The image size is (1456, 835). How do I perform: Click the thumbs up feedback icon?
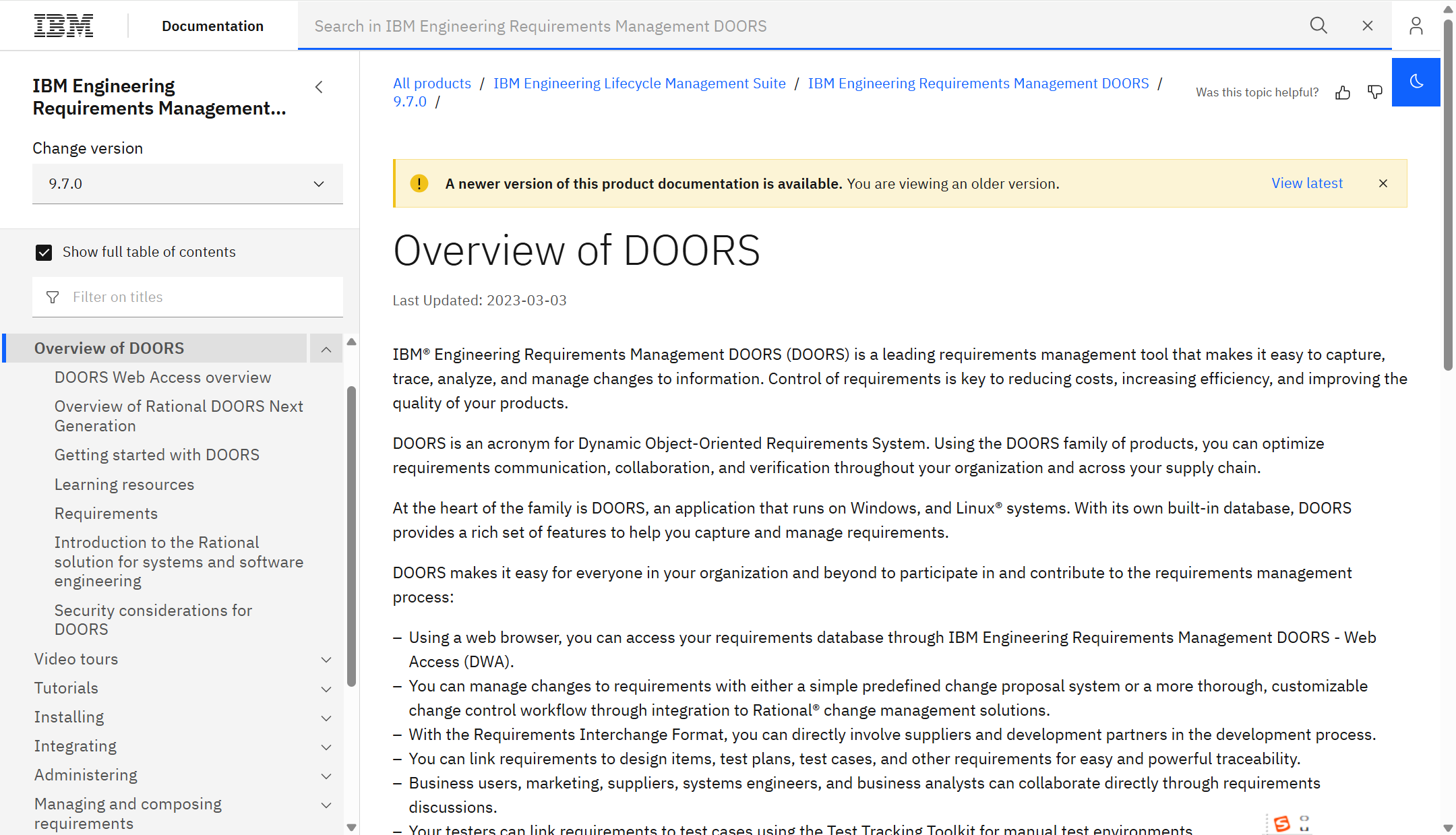(1342, 92)
